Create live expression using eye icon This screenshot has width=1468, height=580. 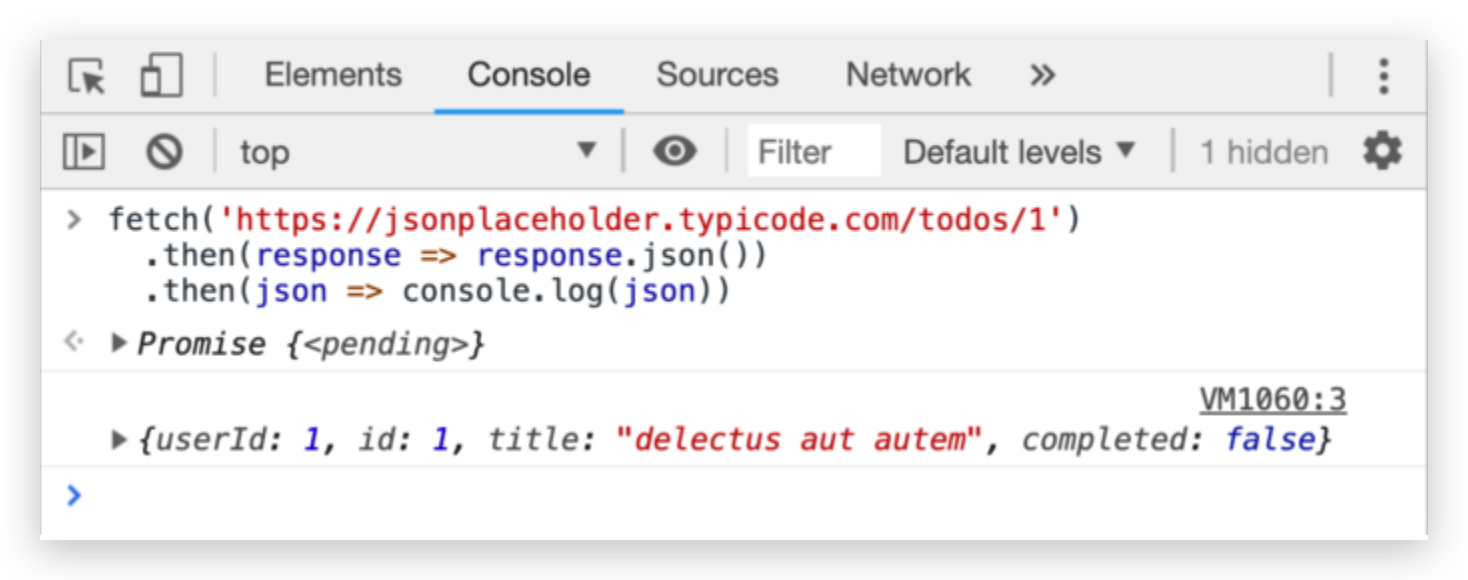675,152
